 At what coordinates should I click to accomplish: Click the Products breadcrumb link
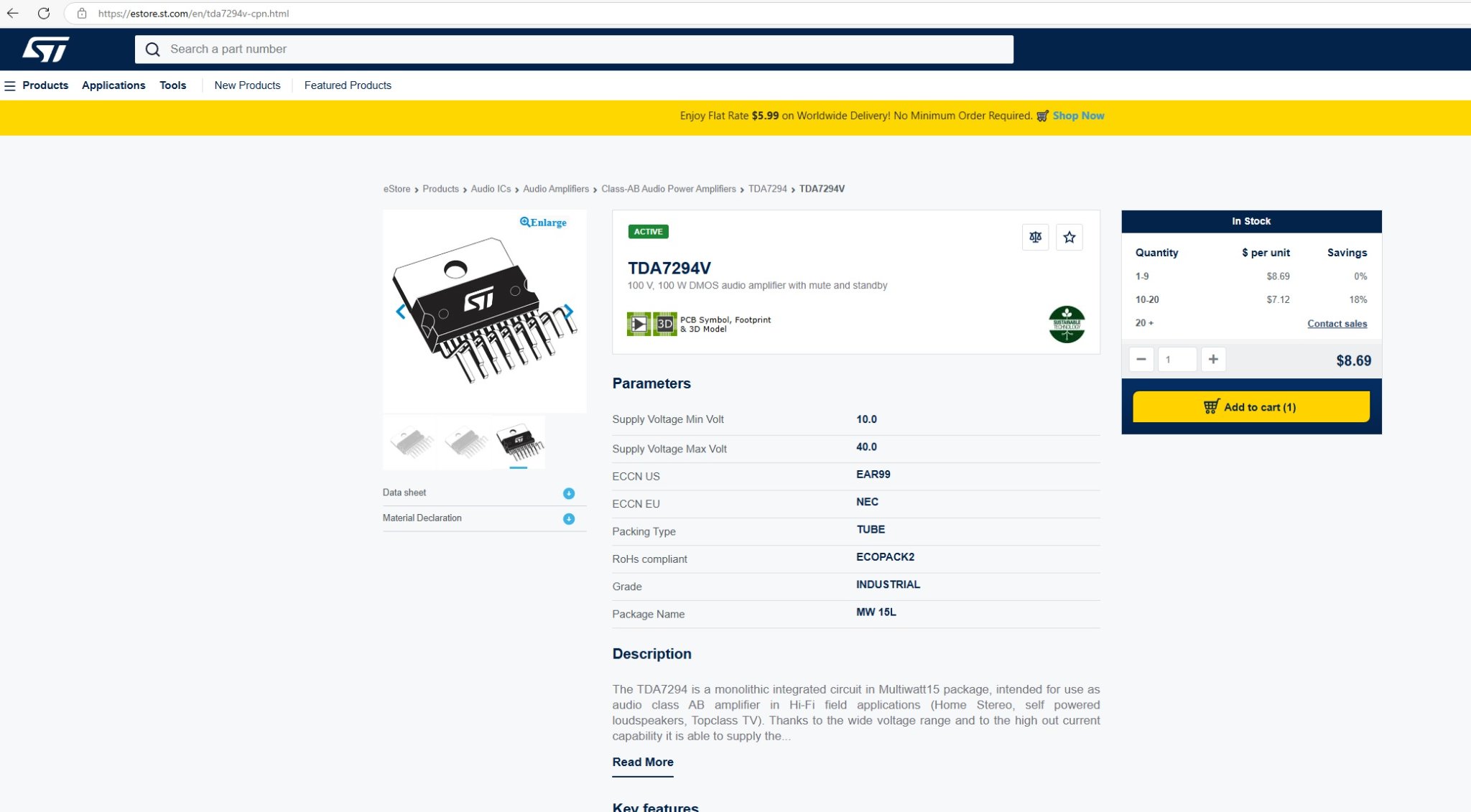tap(440, 189)
